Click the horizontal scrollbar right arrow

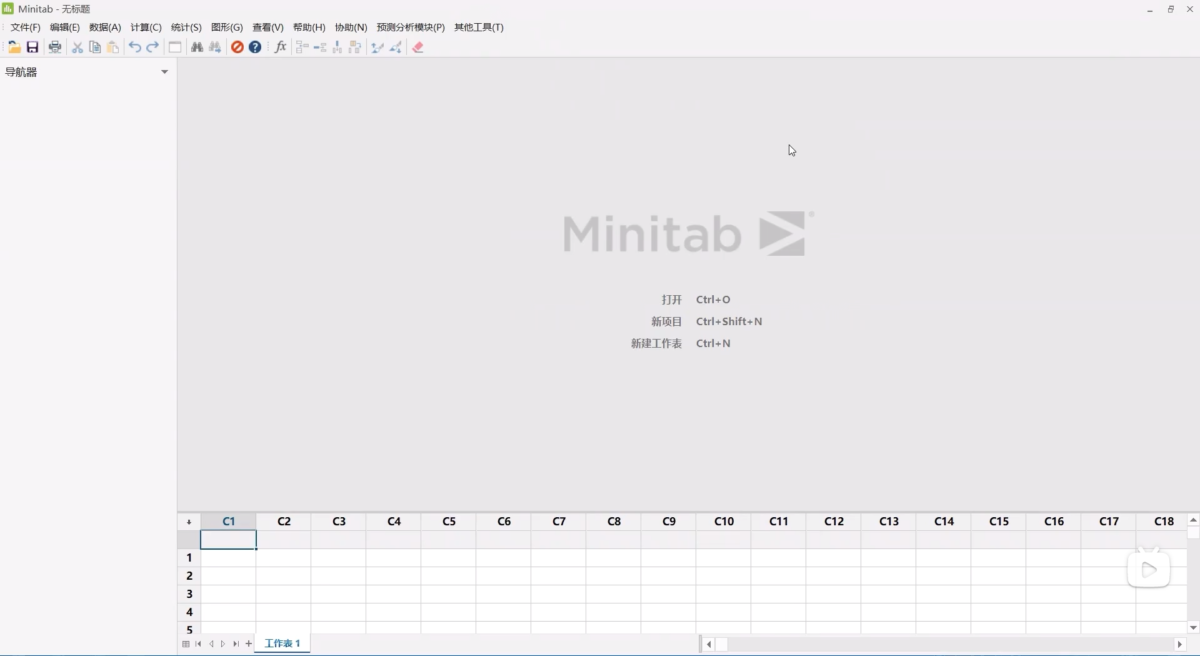pyautogui.click(x=1180, y=645)
